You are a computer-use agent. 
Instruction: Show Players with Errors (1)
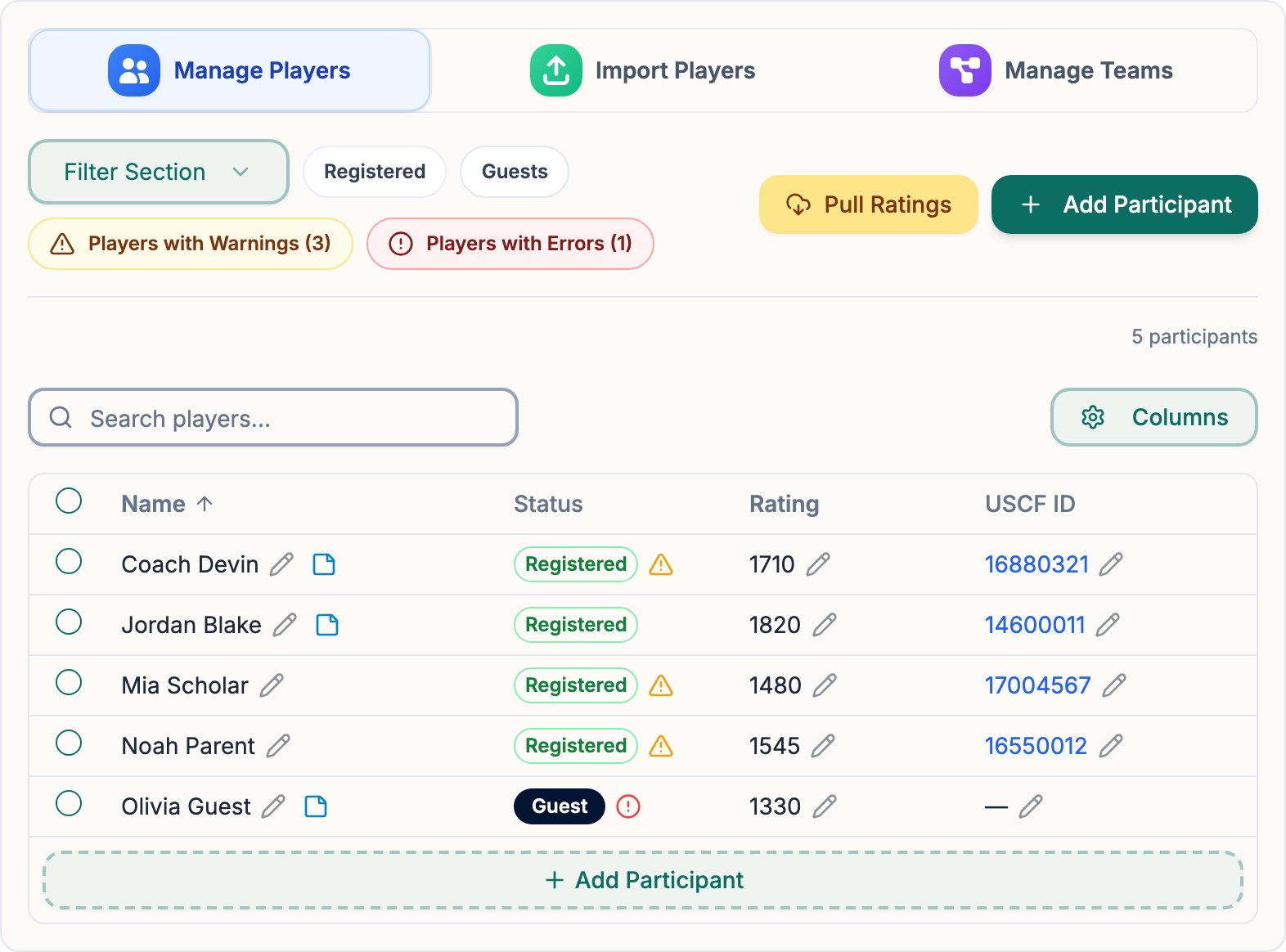tap(510, 244)
